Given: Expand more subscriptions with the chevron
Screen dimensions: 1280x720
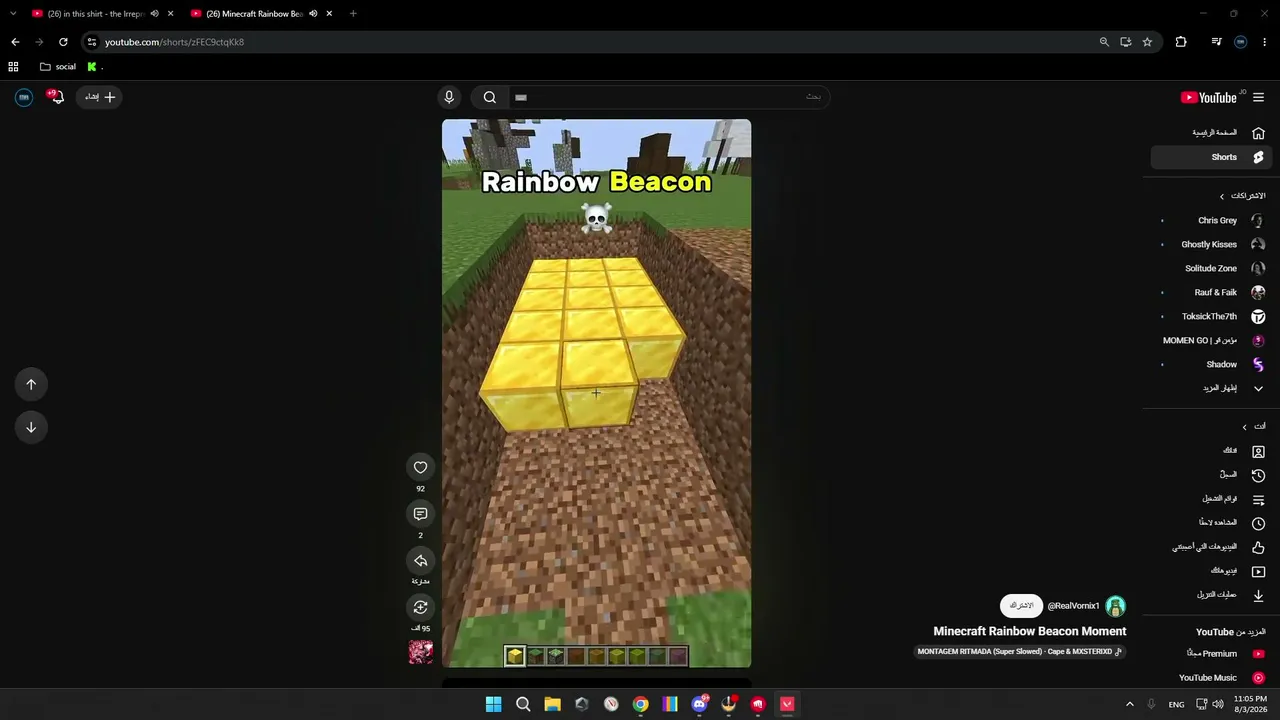Looking at the screenshot, I should [x=1258, y=388].
